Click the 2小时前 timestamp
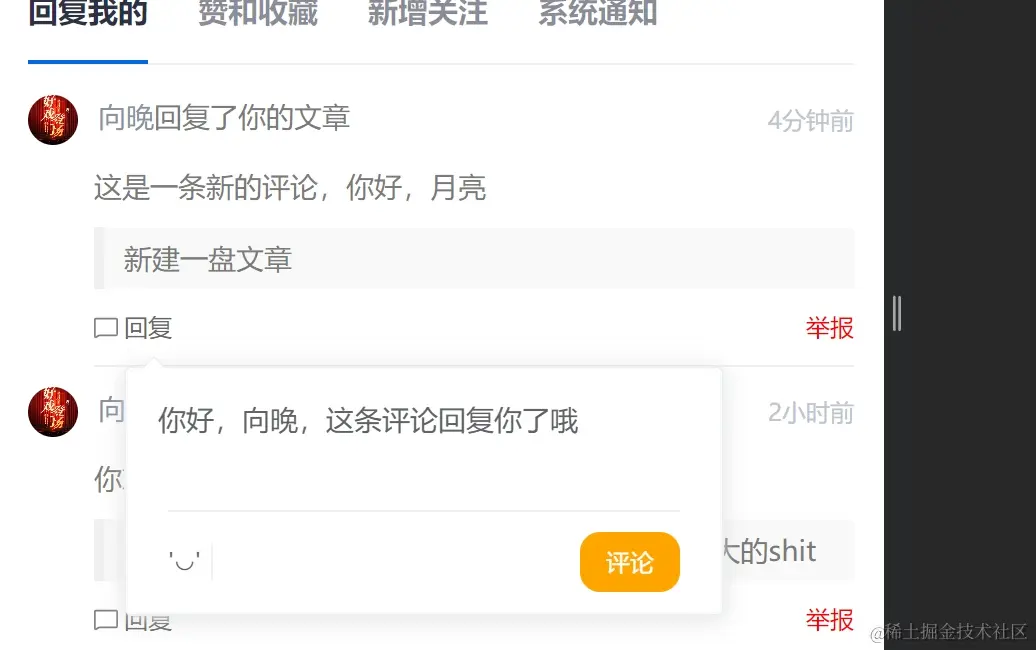This screenshot has height=650, width=1036. coord(811,413)
